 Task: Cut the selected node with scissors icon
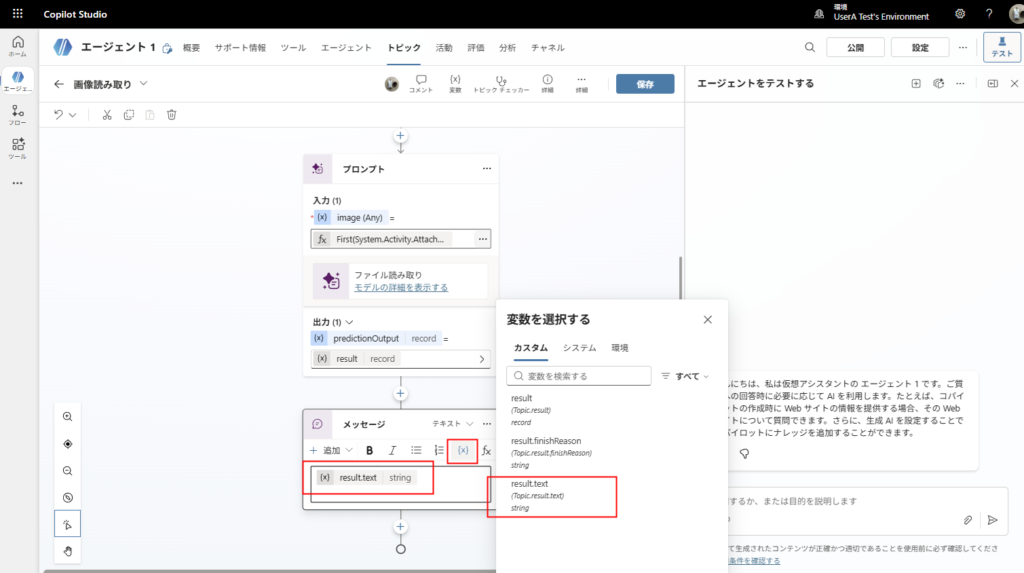pyautogui.click(x=107, y=115)
